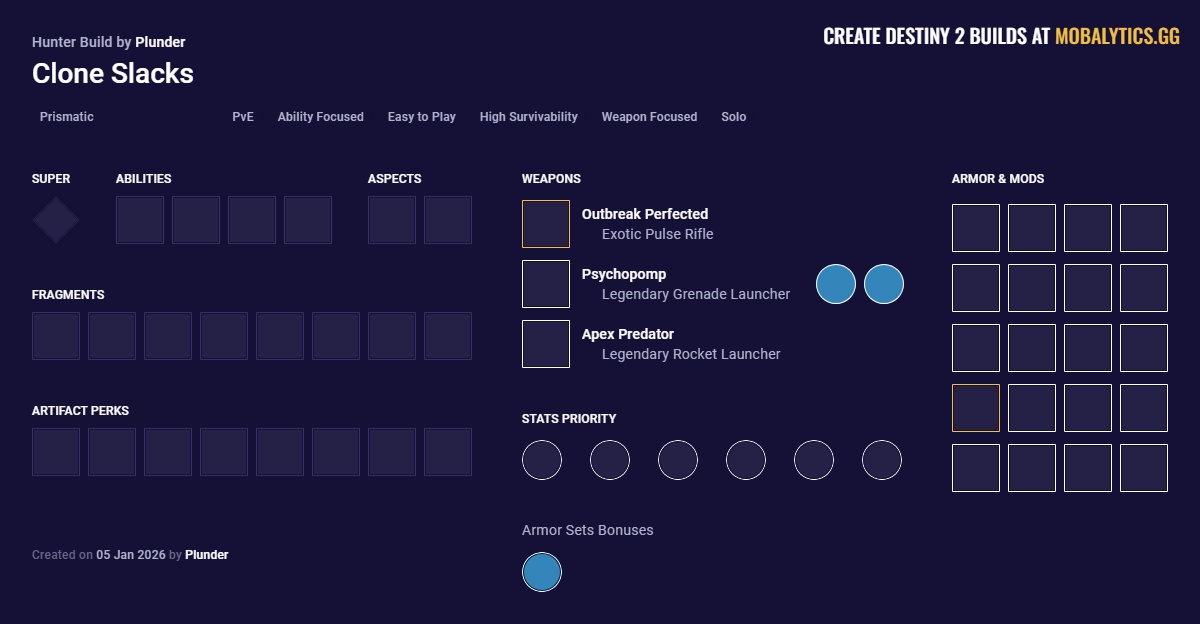Select the first Fragments slot icon

coord(56,336)
